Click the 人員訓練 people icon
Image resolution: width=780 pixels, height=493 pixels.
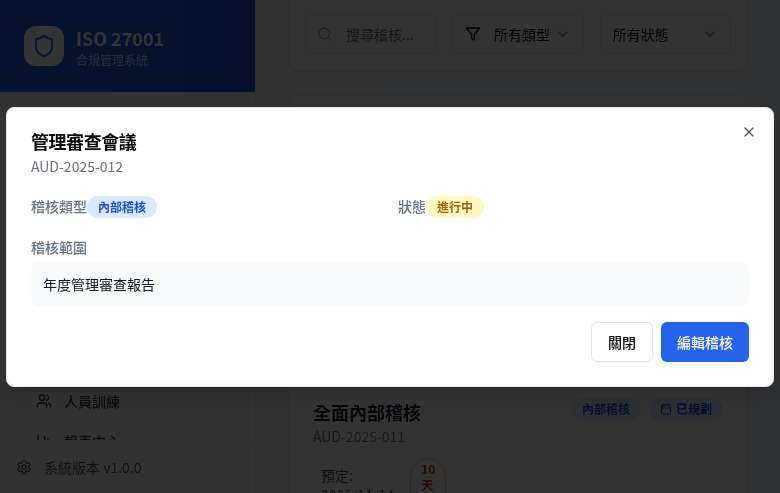click(x=44, y=401)
